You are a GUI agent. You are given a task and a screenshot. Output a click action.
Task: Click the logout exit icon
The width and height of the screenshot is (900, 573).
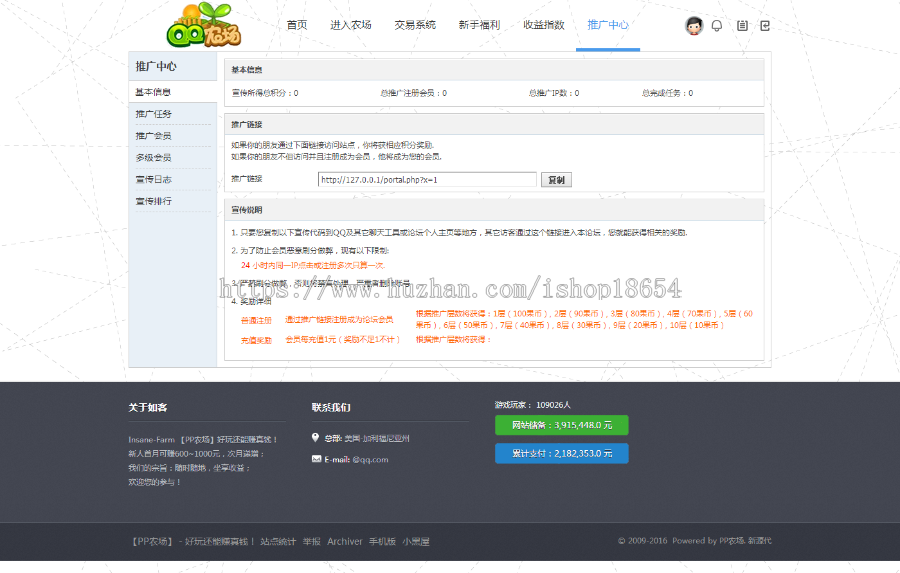765,25
